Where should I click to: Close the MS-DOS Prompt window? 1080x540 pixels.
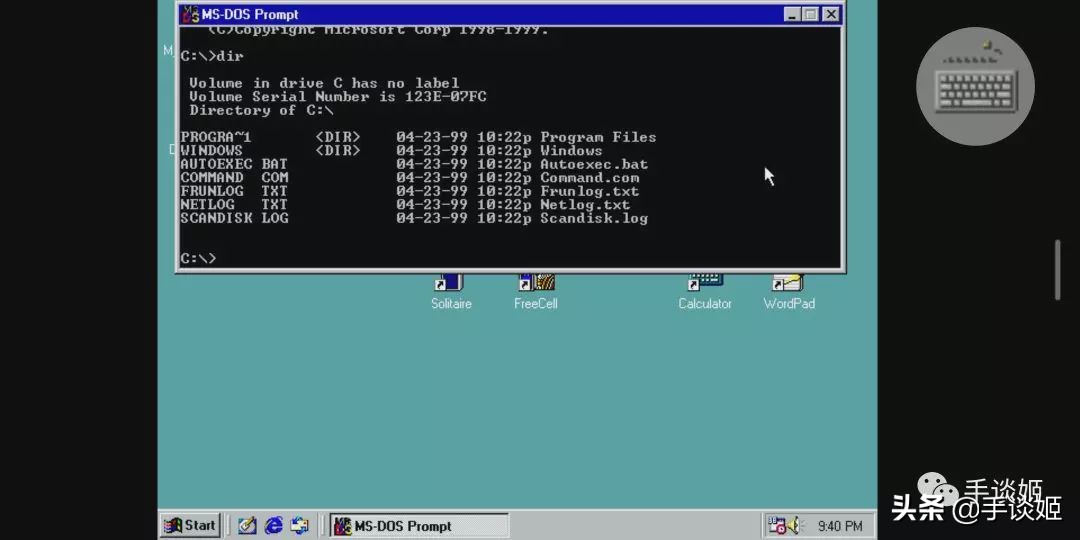[x=831, y=14]
